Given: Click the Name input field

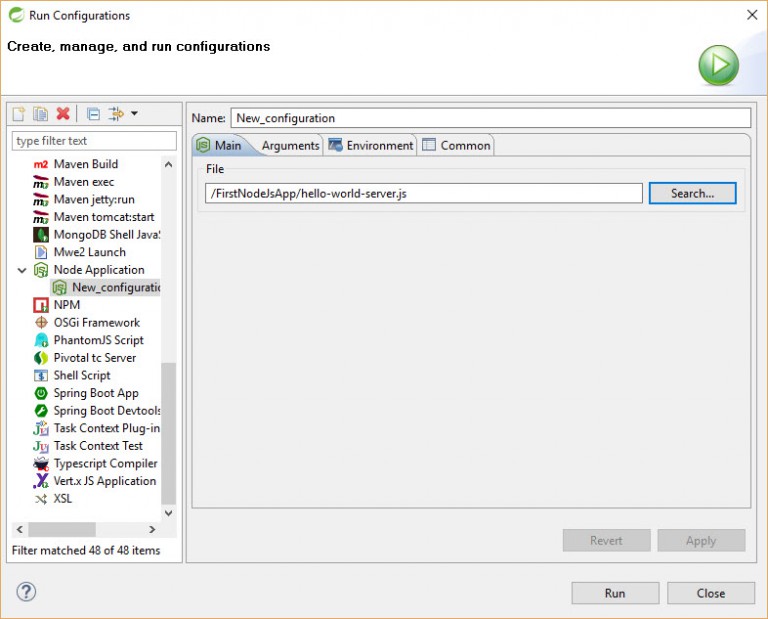Looking at the screenshot, I should 490,118.
